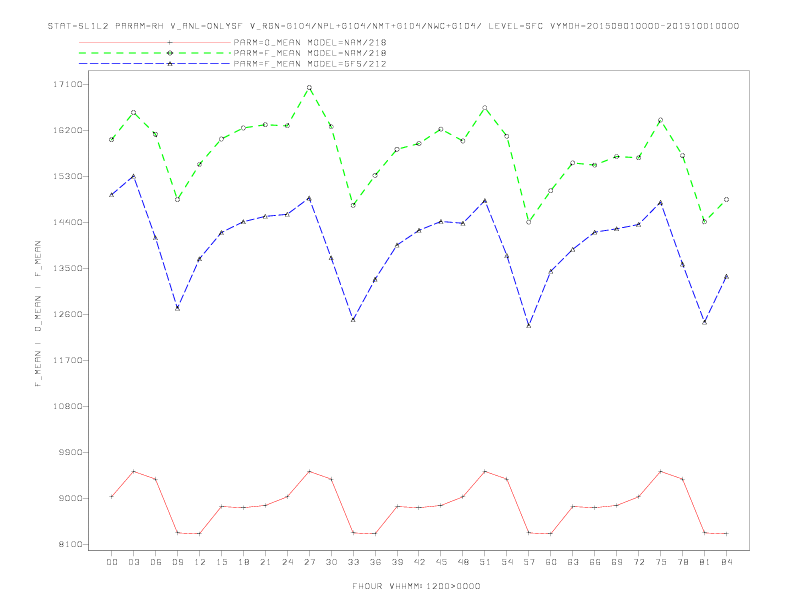Screen dimensions: 792x612
Task: Click green NAM forecast marker at hour 57
Action: [x=529, y=222]
